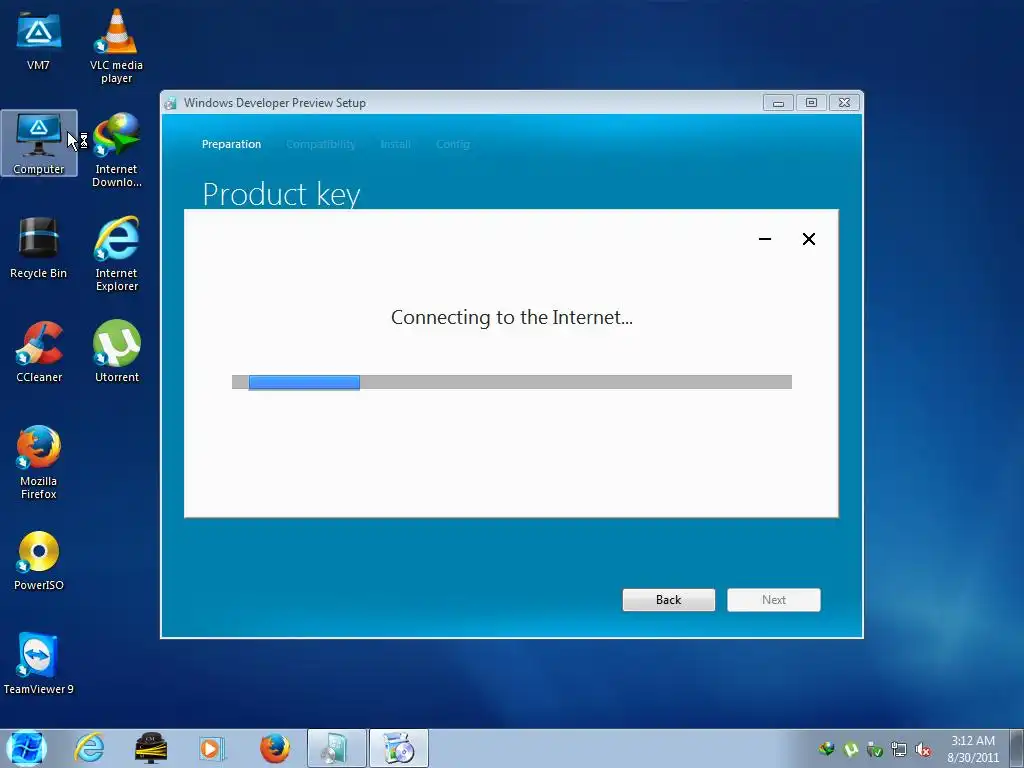Screen dimensions: 1024x768
Task: Click the connection progress bar
Action: [x=512, y=382]
